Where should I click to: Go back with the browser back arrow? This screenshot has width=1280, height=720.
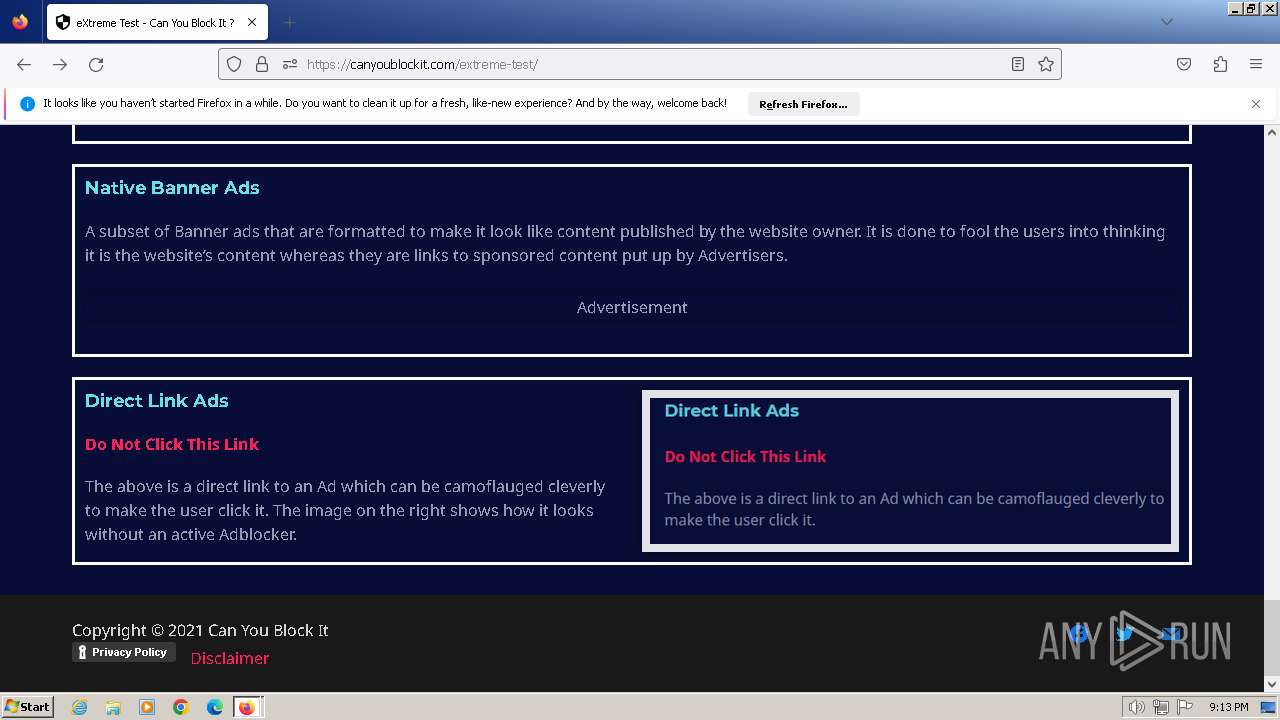click(24, 64)
